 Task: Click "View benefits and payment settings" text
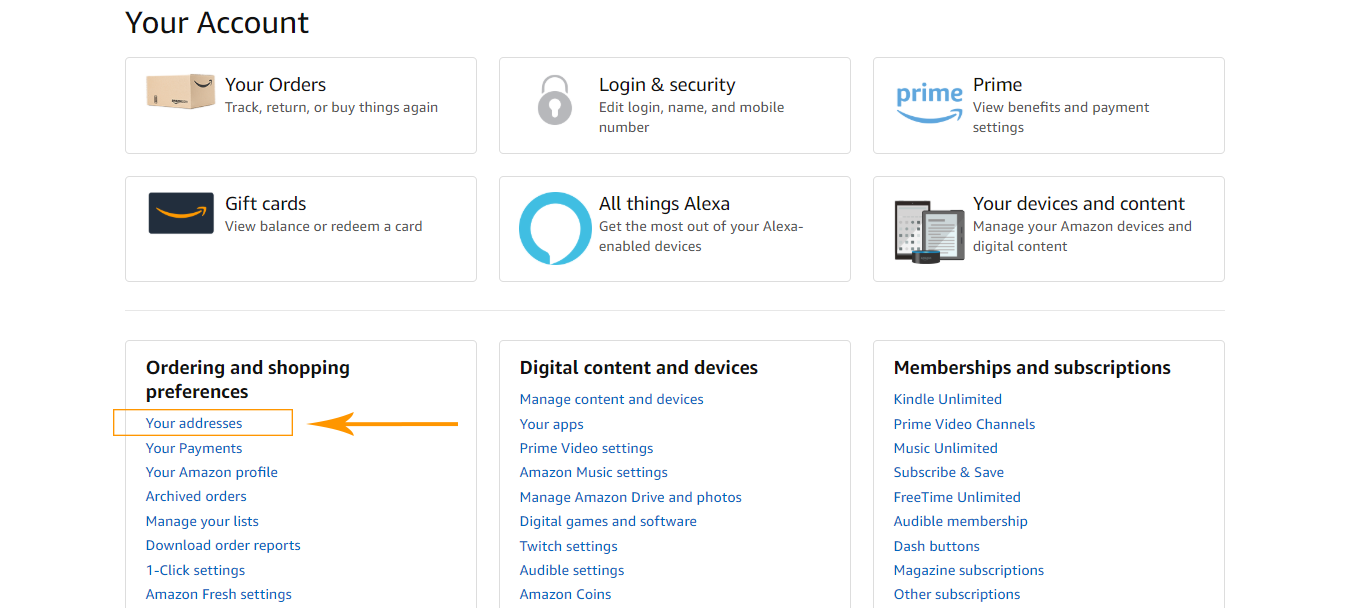(1061, 117)
